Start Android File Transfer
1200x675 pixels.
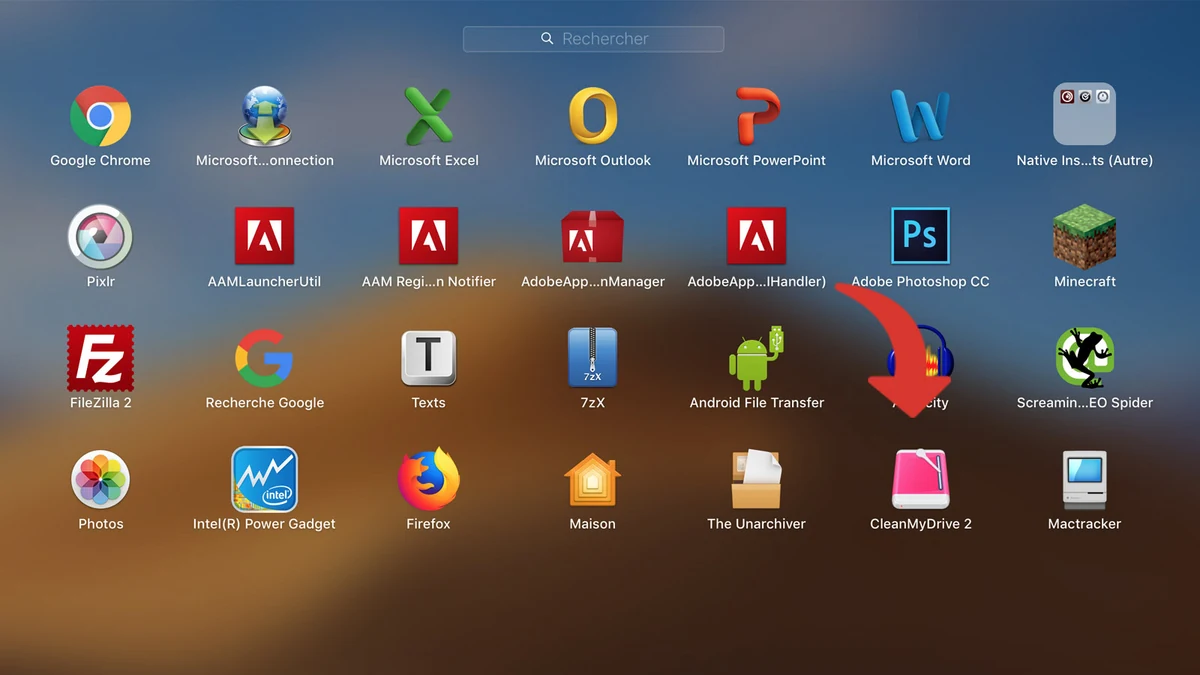tap(756, 357)
